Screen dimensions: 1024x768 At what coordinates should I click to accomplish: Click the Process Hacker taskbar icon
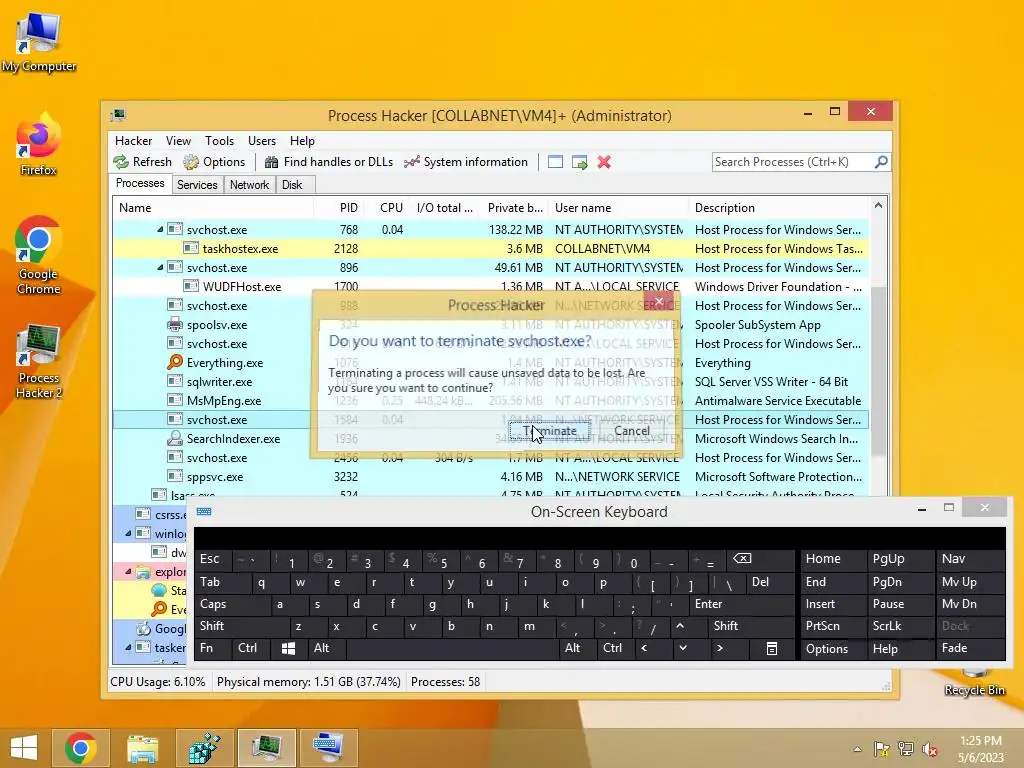point(266,748)
